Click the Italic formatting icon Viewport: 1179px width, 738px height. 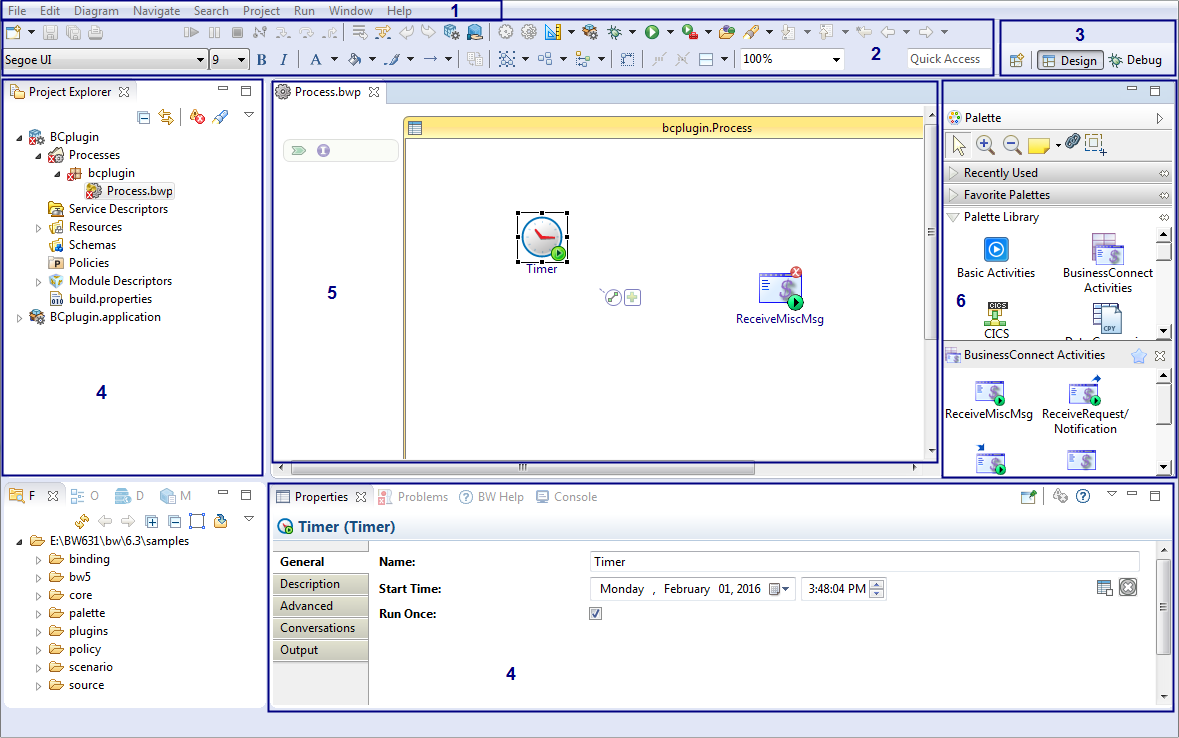[284, 60]
